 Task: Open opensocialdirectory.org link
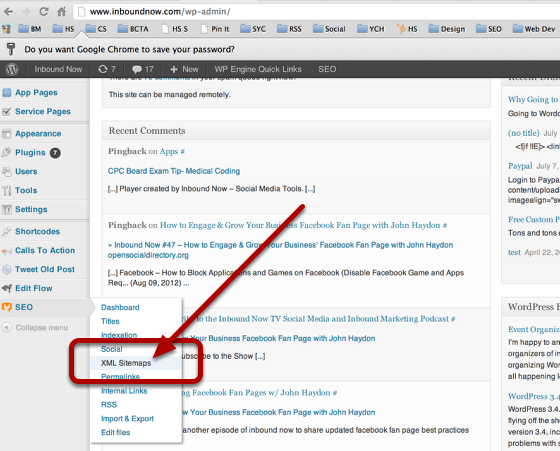tap(148, 255)
